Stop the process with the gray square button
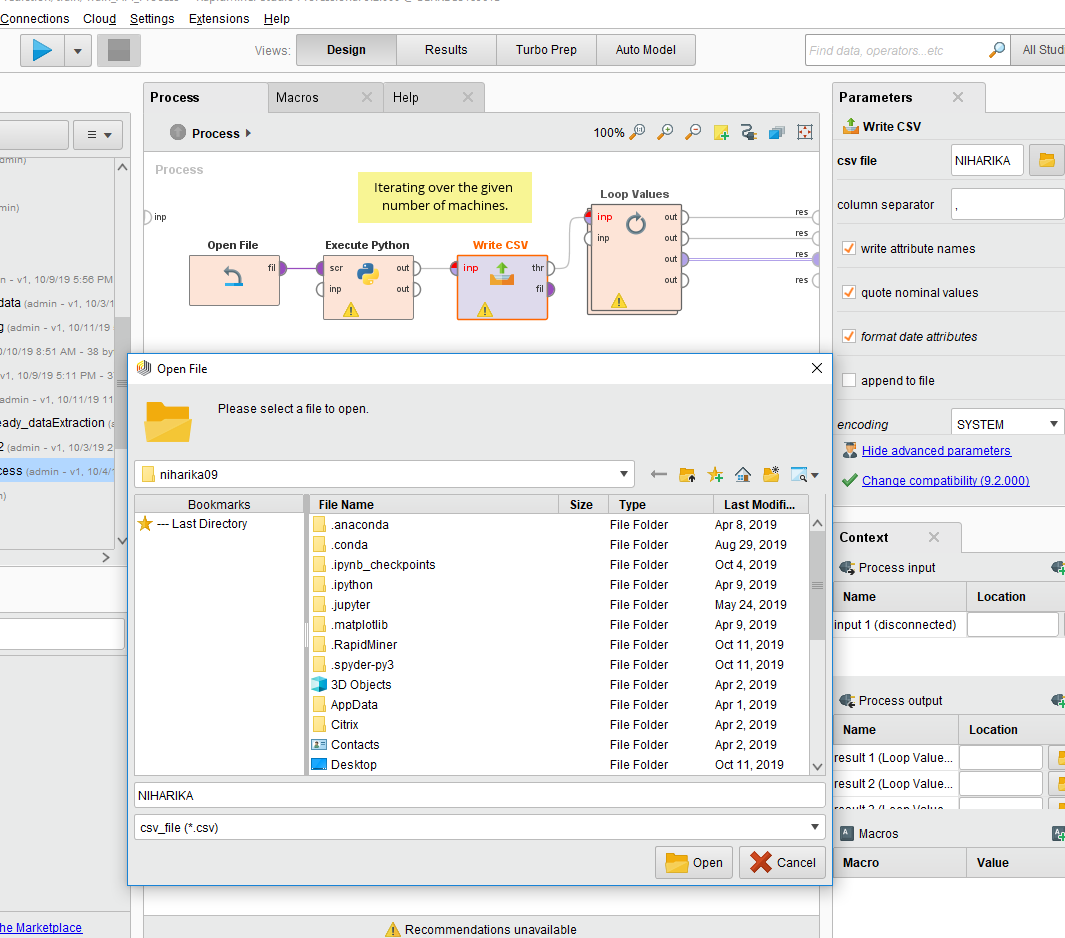1065x938 pixels. coord(119,50)
